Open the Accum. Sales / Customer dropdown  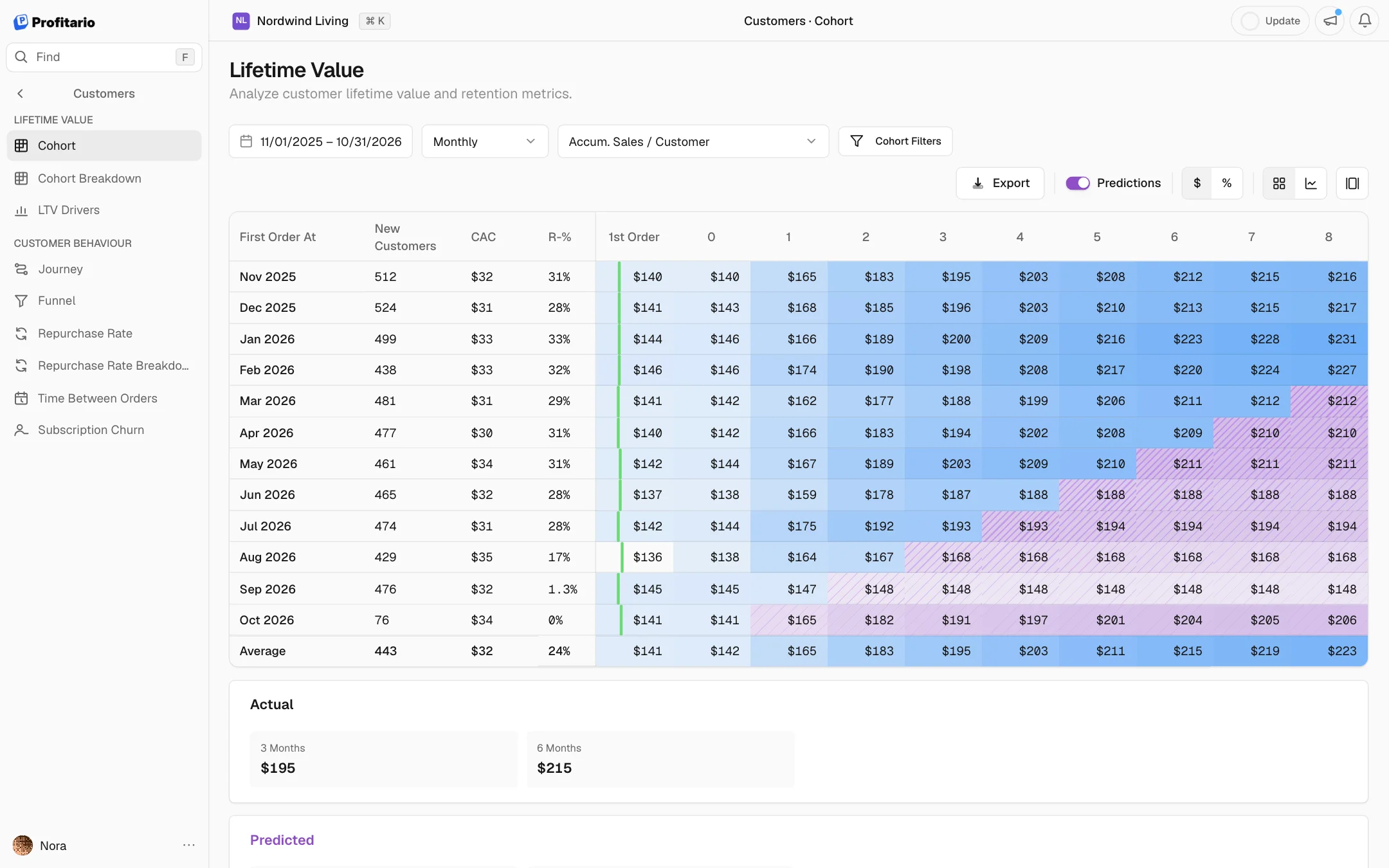(693, 141)
